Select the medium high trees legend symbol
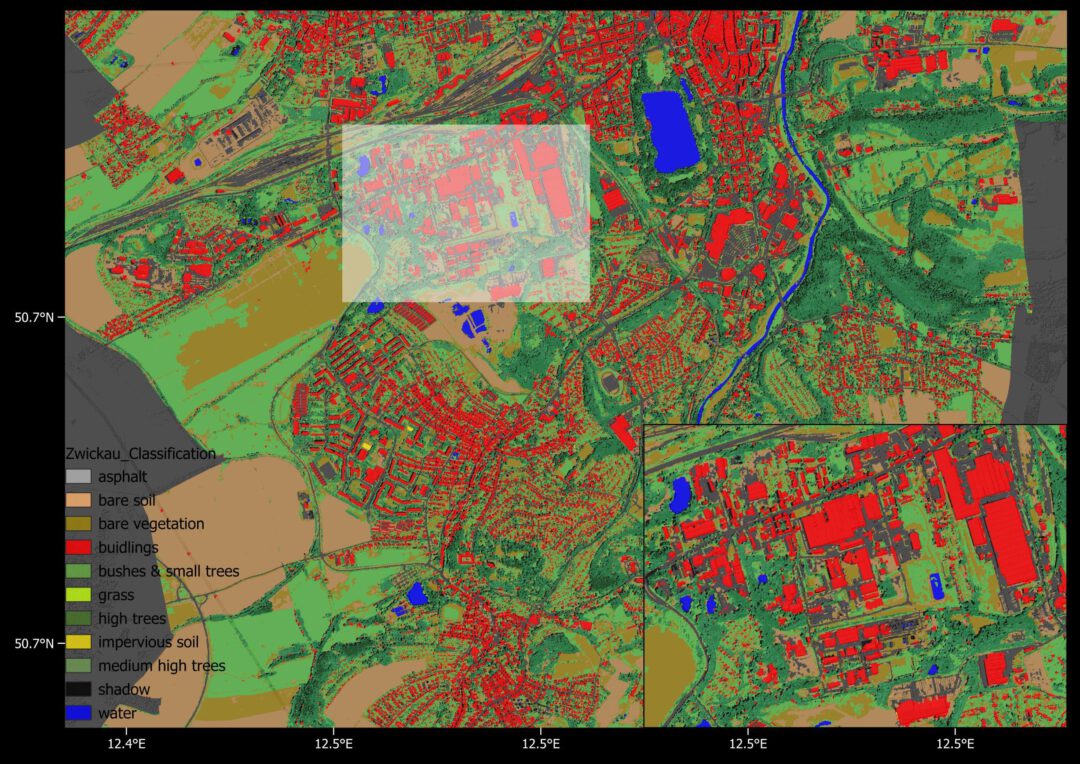Viewport: 1080px width, 764px height. (77, 665)
